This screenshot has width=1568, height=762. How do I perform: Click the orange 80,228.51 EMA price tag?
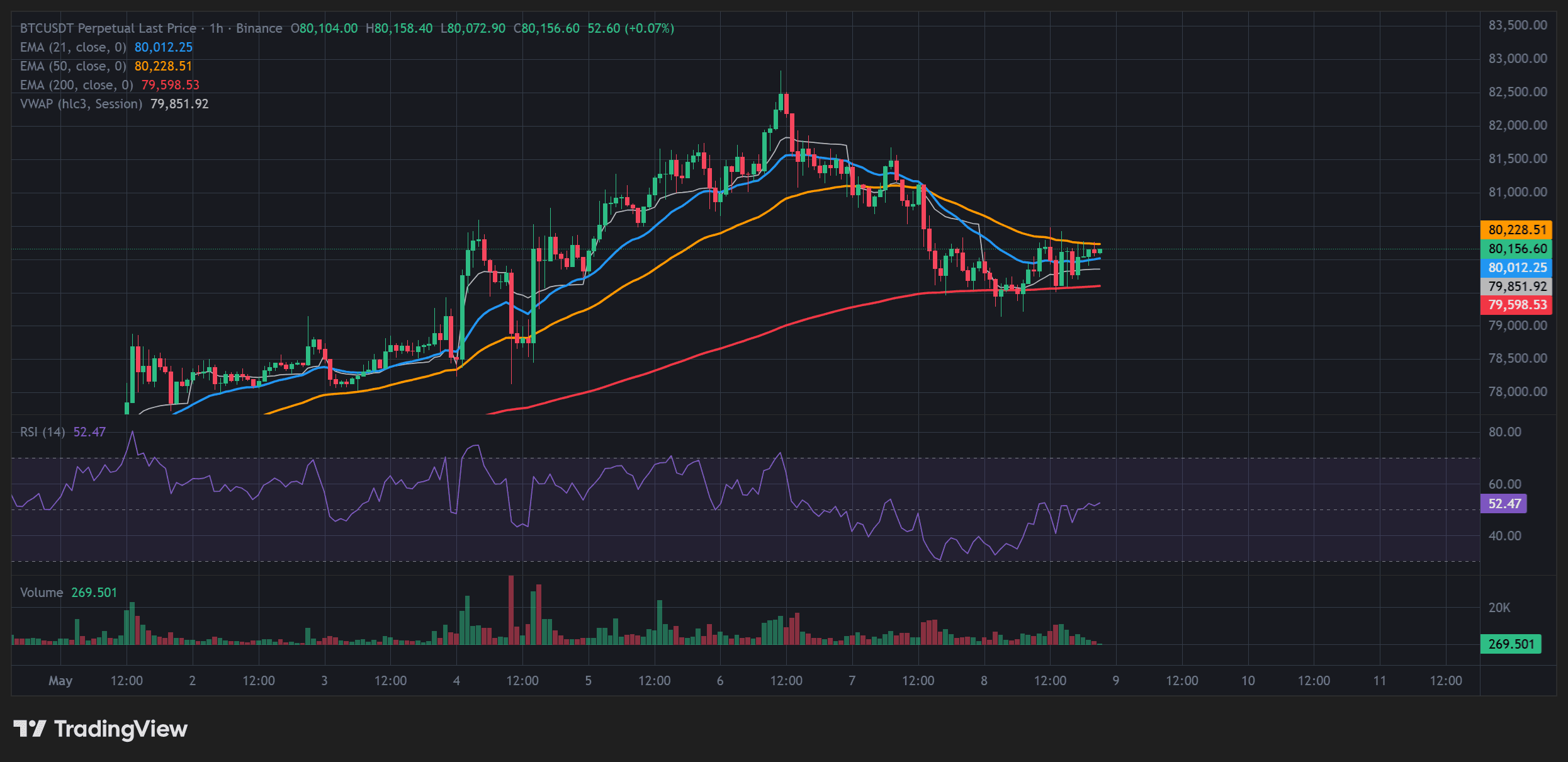pyautogui.click(x=1517, y=230)
